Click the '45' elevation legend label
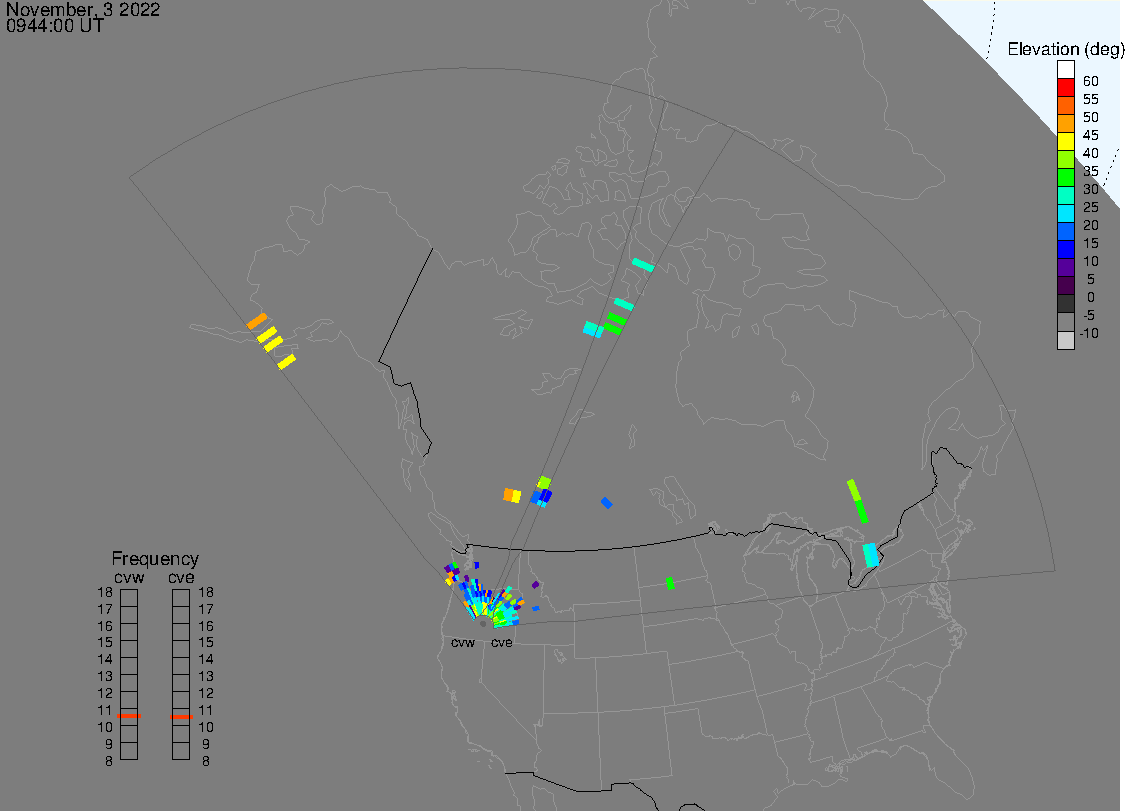Viewport: 1125px width, 811px height. pyautogui.click(x=1091, y=135)
